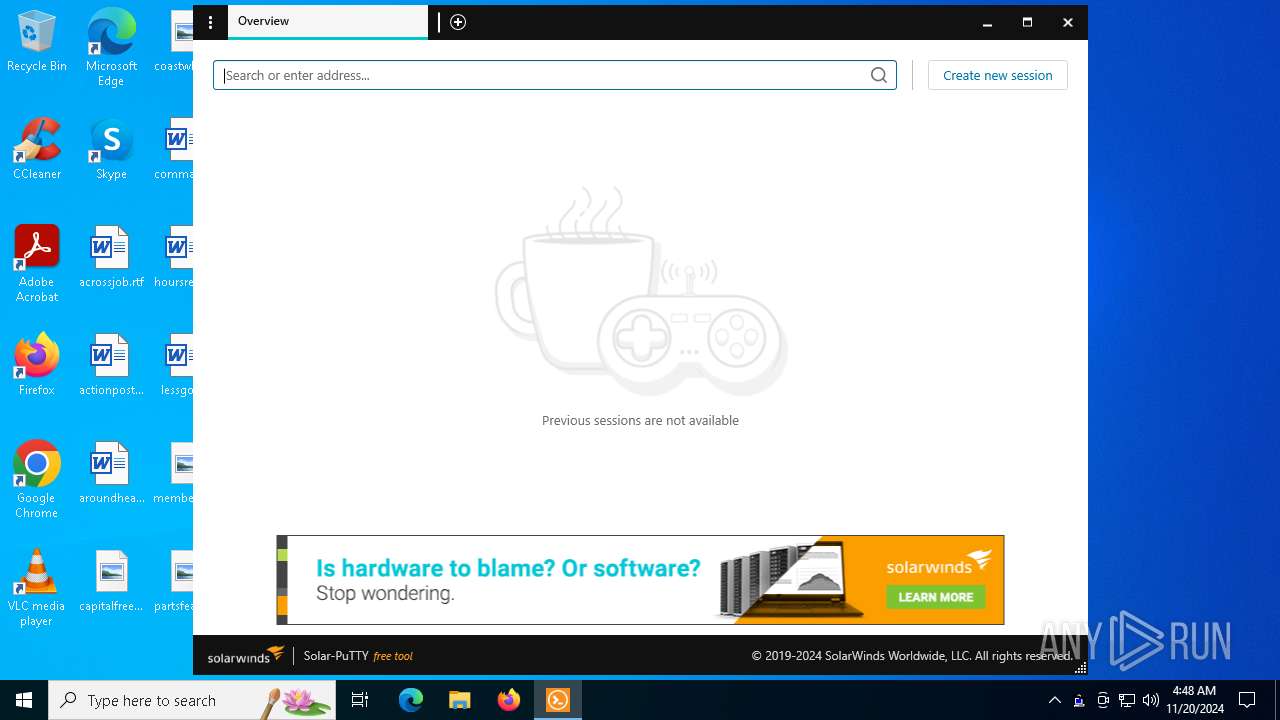The image size is (1280, 720).
Task: Click the taskbar search box
Action: [x=192, y=700]
